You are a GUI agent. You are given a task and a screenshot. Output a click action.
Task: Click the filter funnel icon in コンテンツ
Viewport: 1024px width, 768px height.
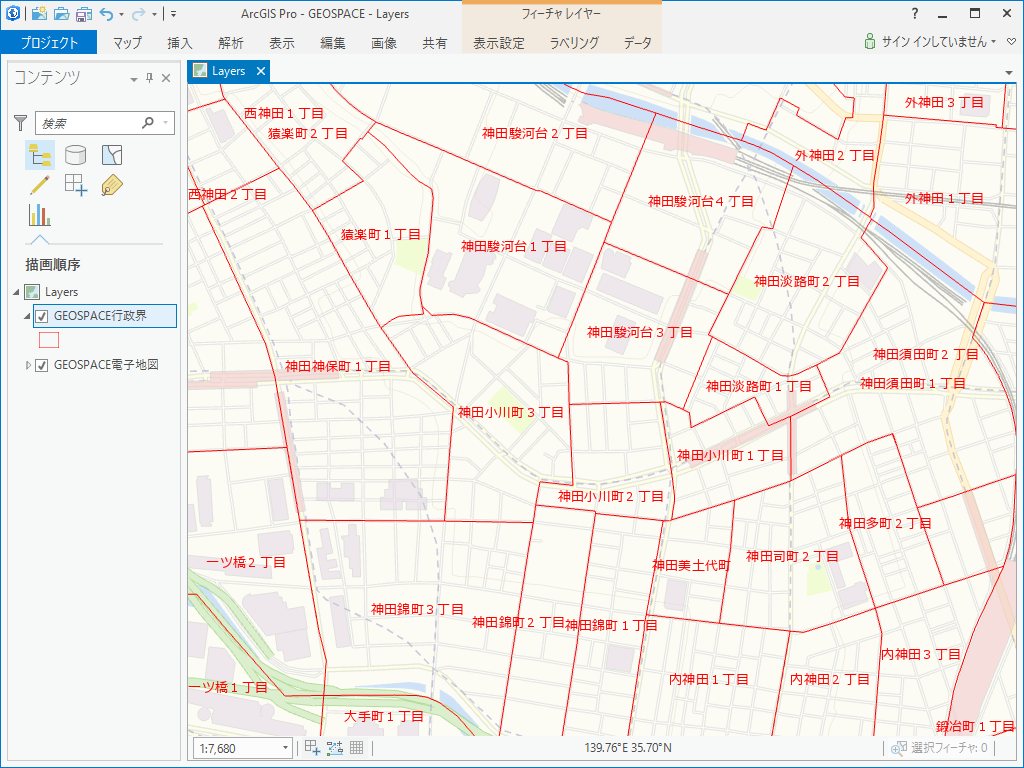(20, 123)
